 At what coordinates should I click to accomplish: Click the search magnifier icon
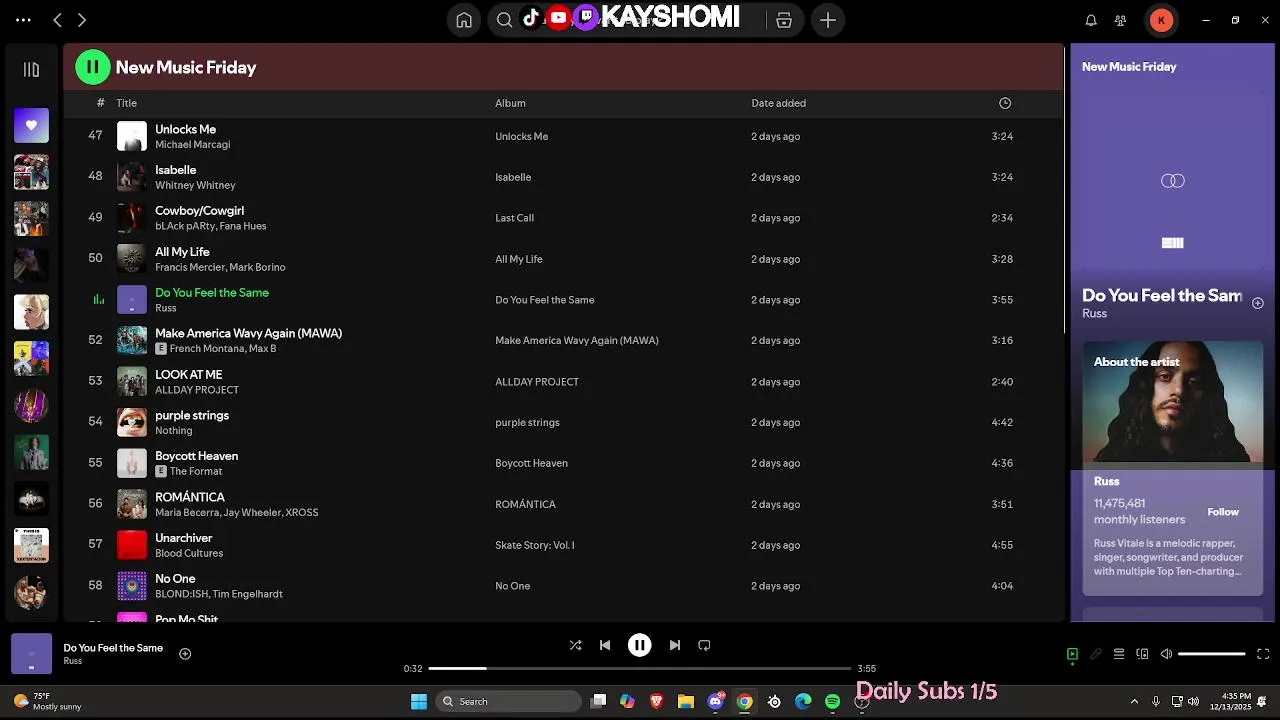coord(505,20)
